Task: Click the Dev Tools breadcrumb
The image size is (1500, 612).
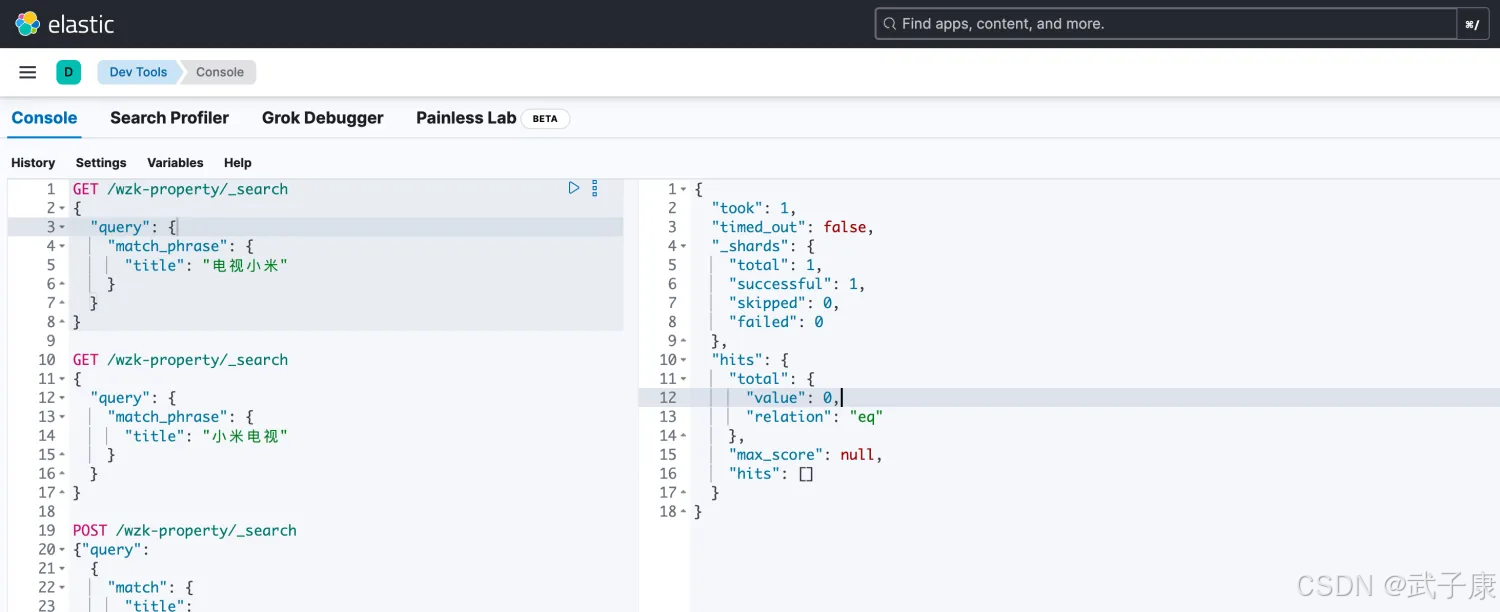Action: 138,72
